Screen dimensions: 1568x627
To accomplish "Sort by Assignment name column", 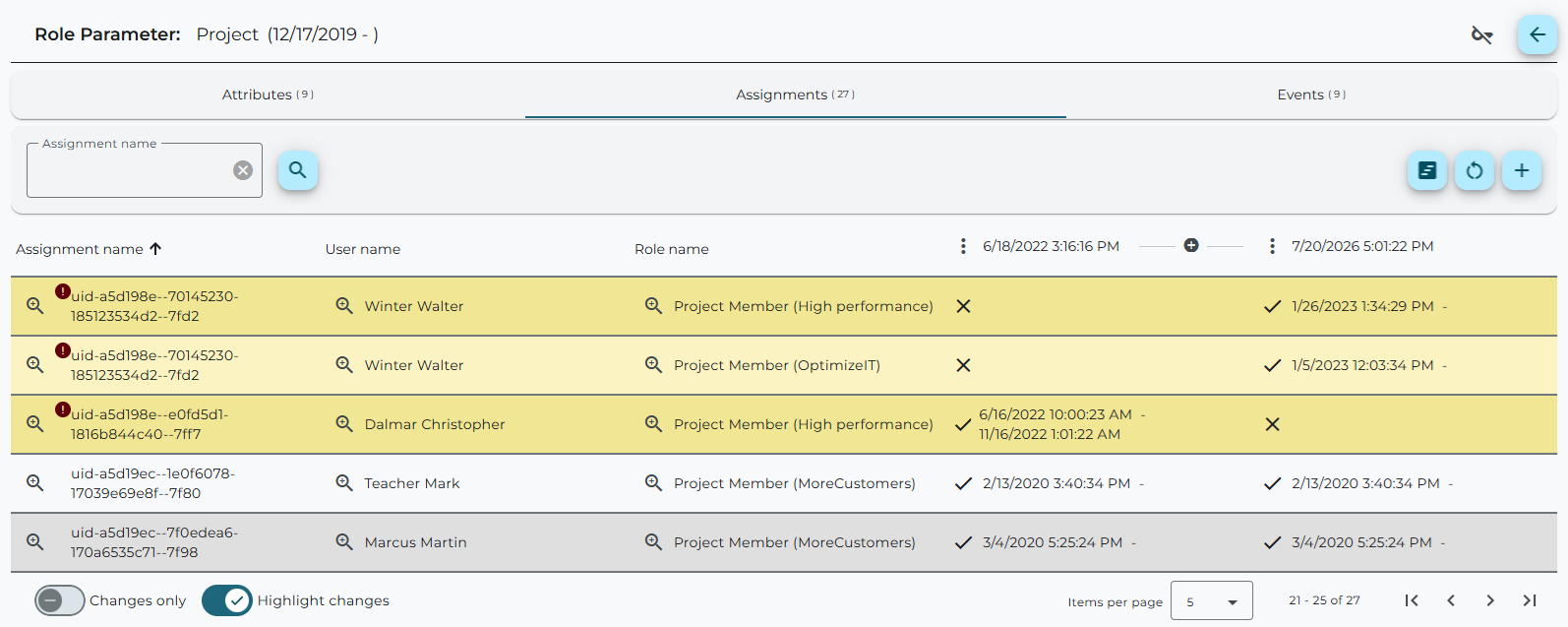I will (x=89, y=249).
